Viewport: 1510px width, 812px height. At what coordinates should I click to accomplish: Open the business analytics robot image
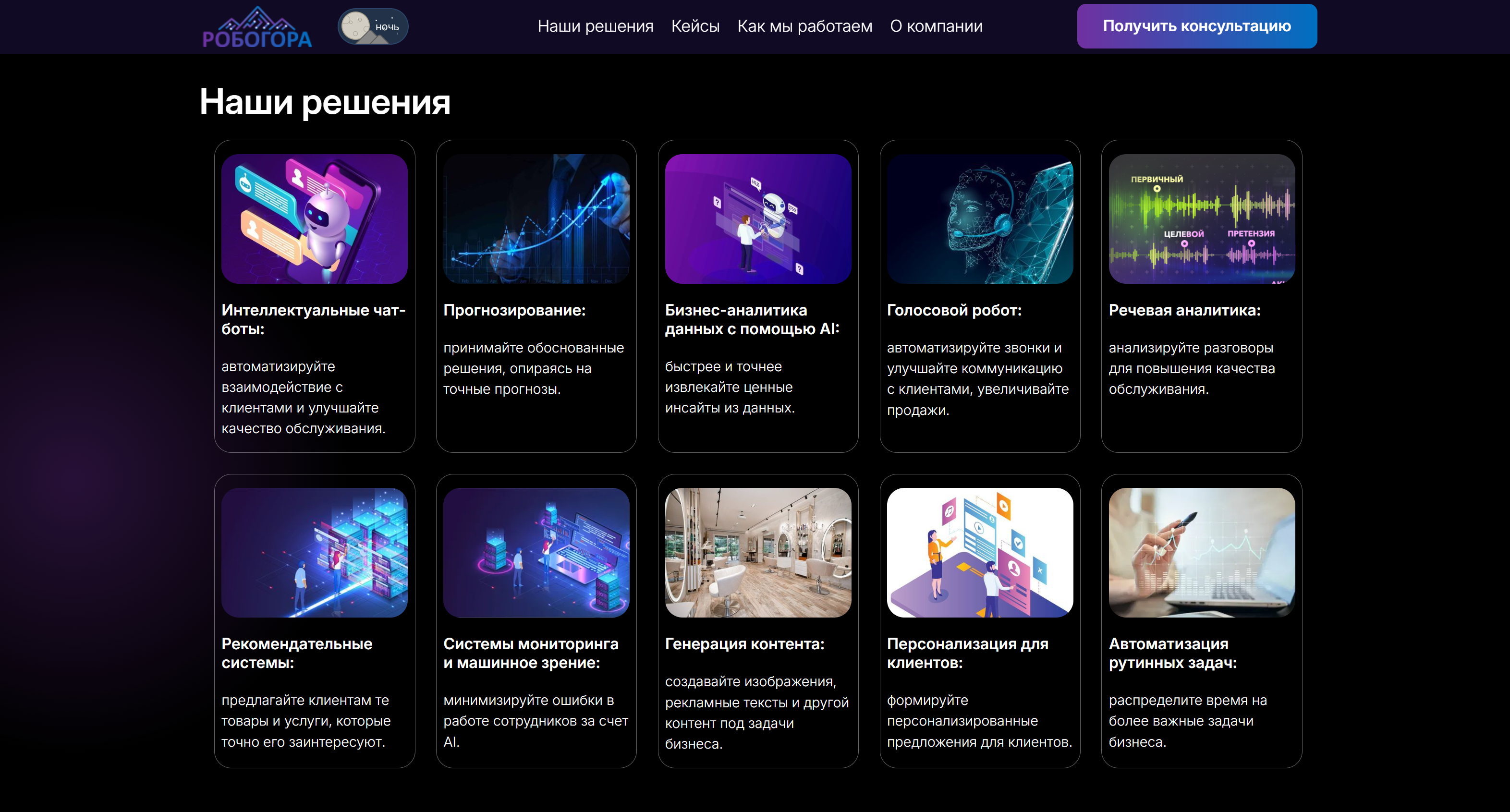point(758,219)
